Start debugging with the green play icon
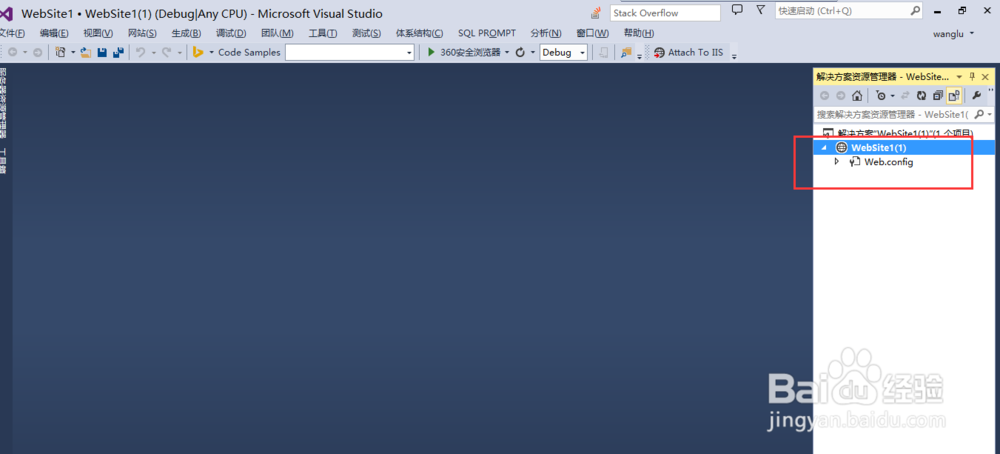Screen dimensions: 1000x454 [x=432, y=52]
